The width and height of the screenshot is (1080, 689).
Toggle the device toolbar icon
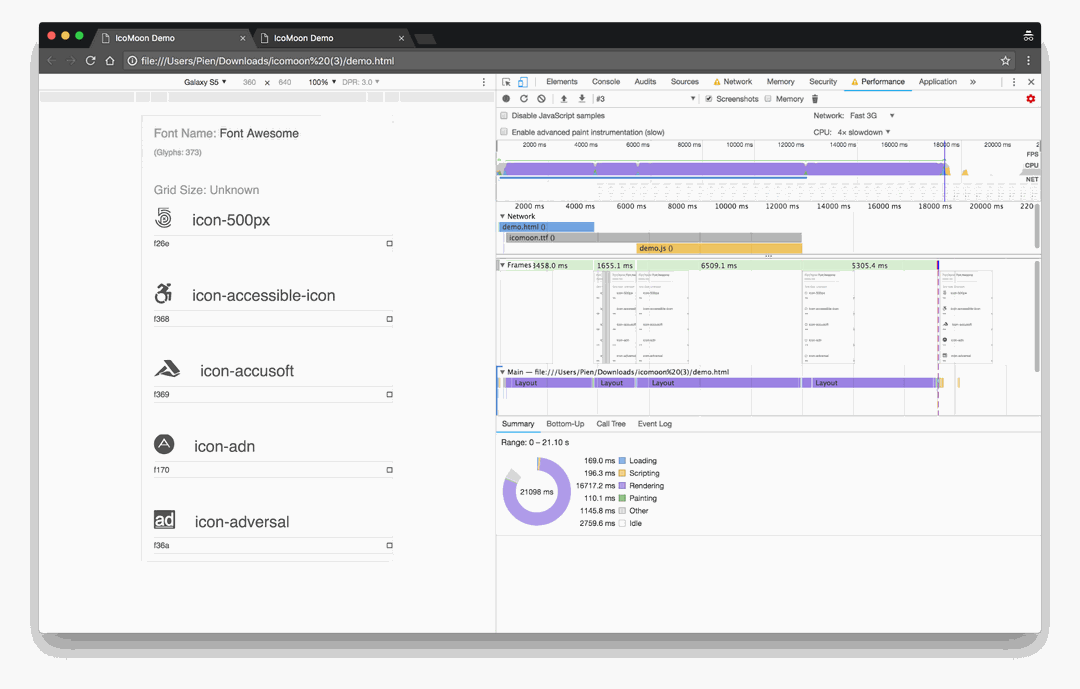[523, 82]
